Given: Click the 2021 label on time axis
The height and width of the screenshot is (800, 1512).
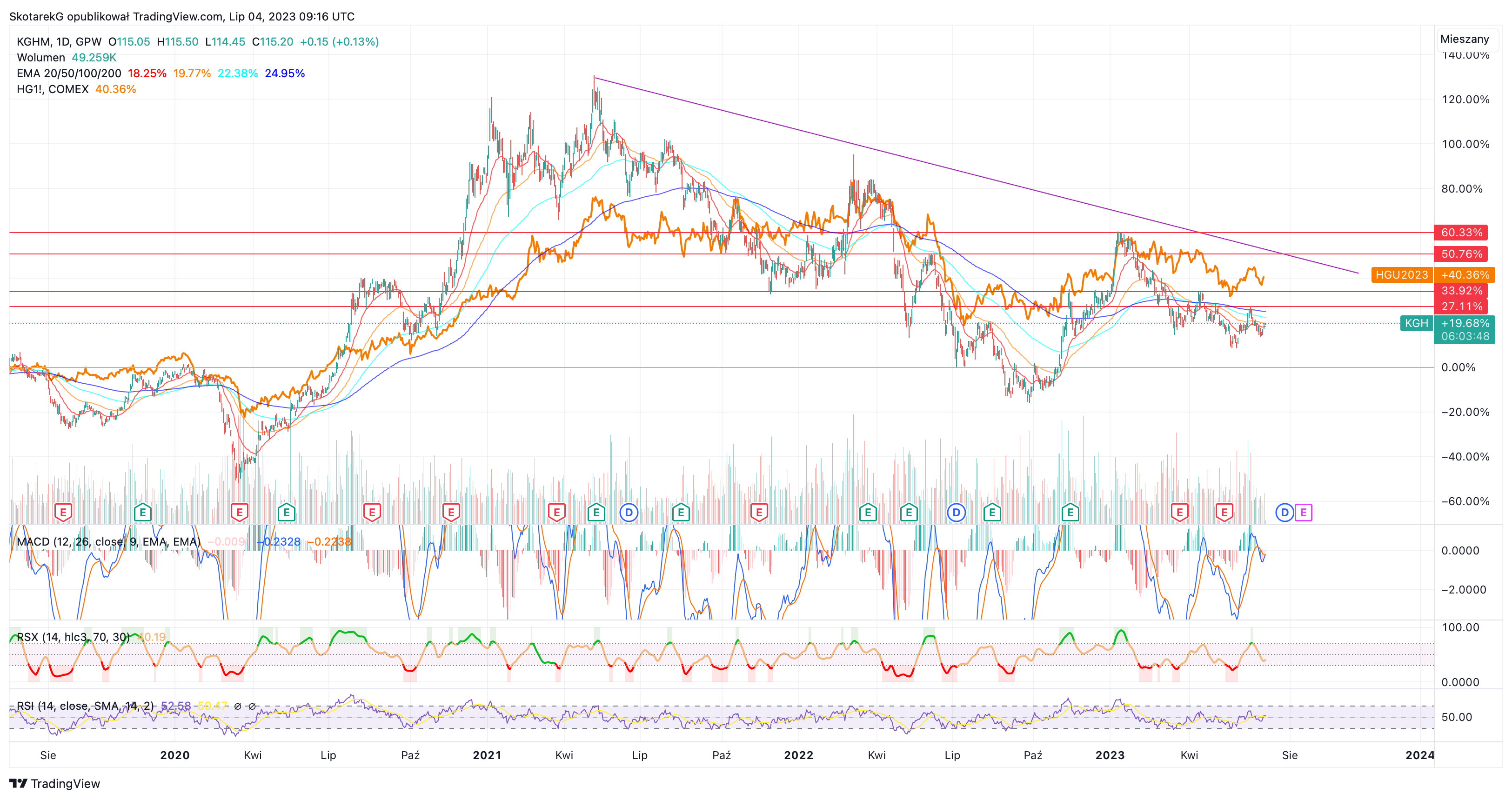Looking at the screenshot, I should click(x=487, y=755).
